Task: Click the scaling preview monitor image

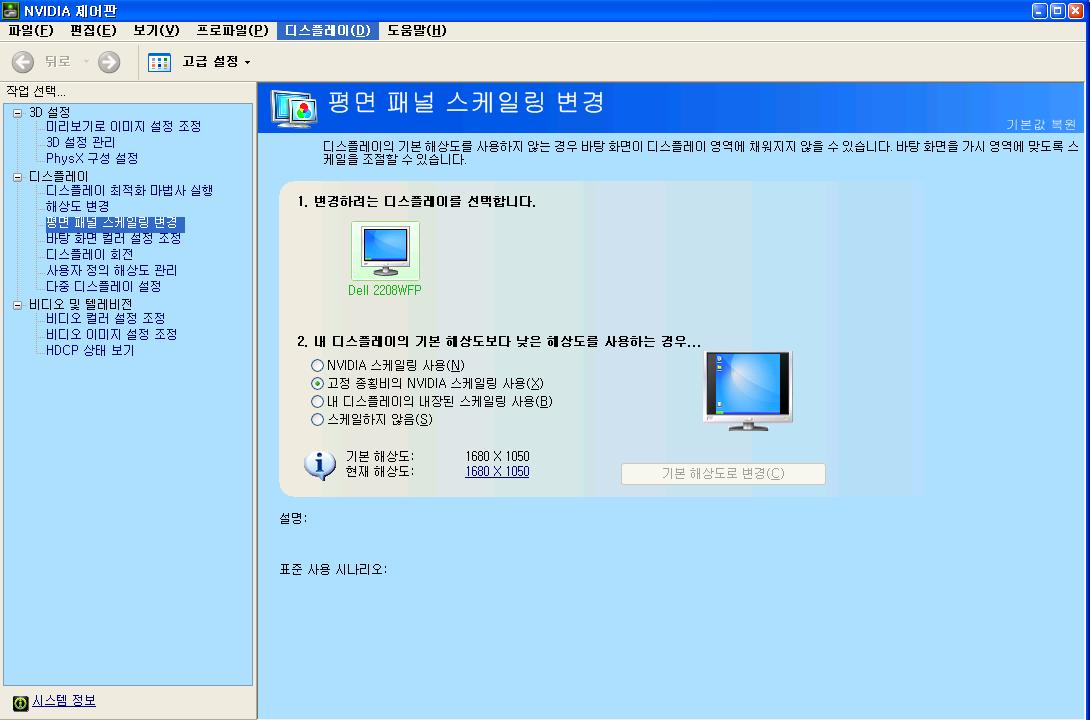Action: [x=748, y=391]
